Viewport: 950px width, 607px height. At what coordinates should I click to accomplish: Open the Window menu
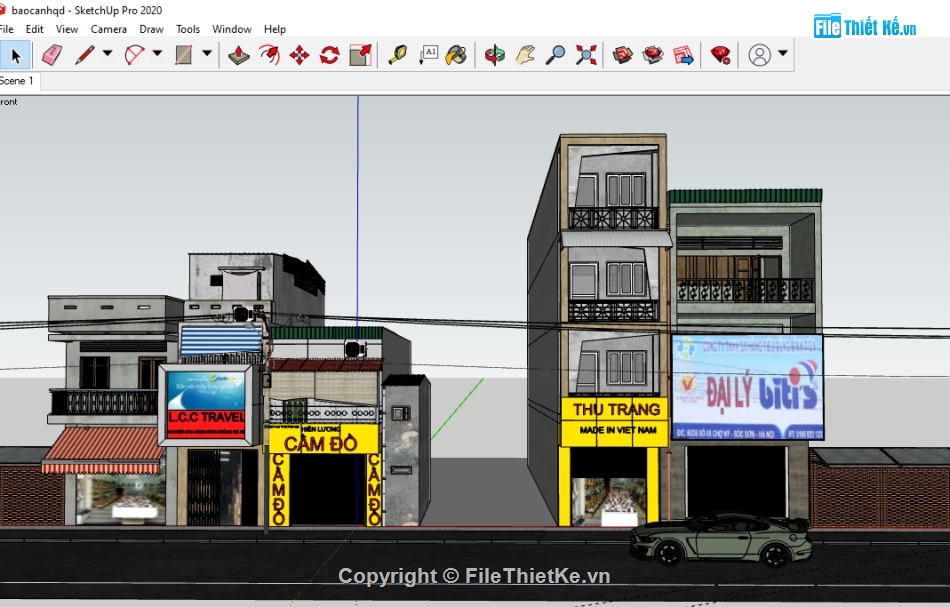pos(231,29)
